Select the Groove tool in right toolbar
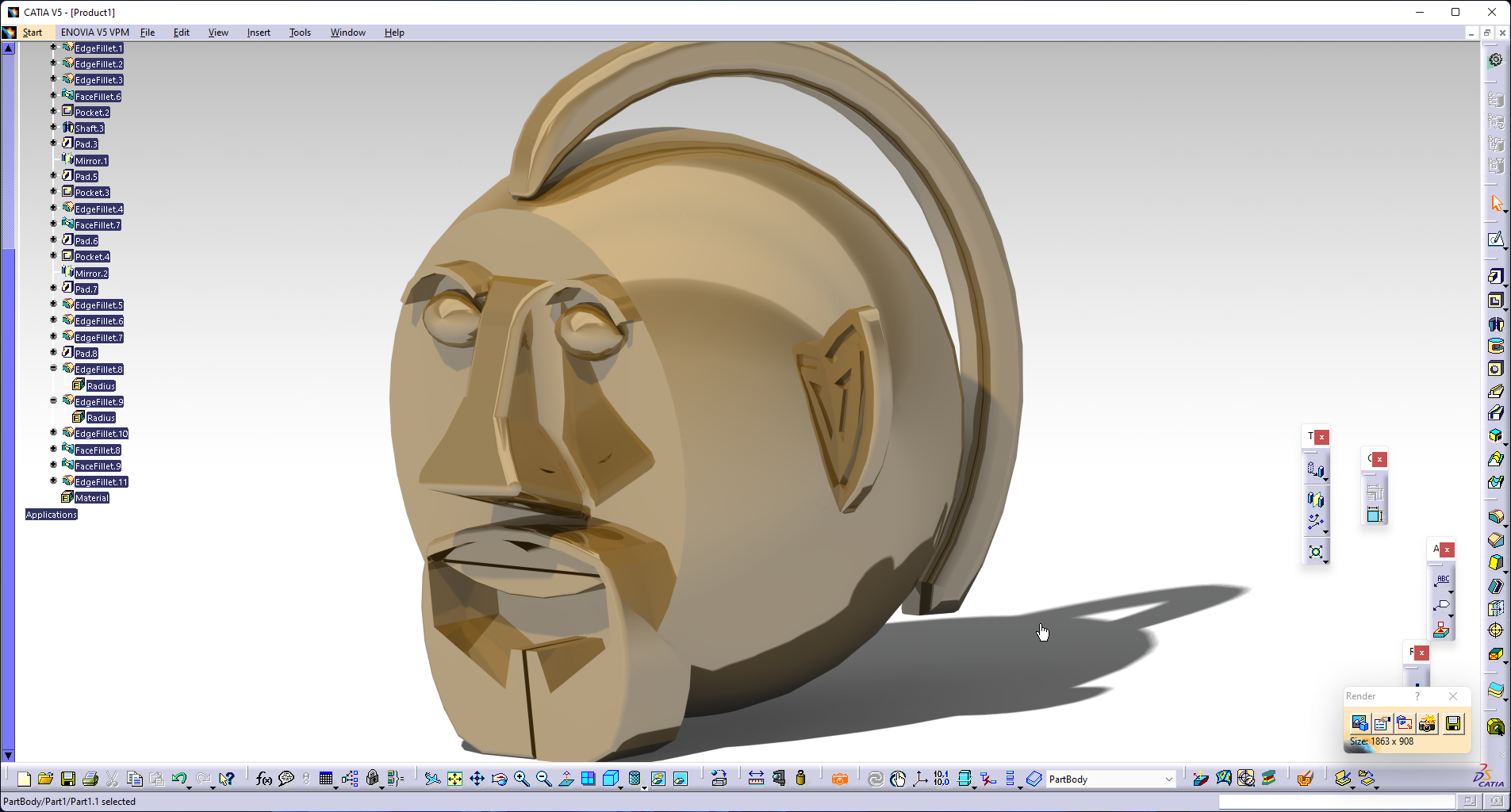 pyautogui.click(x=1495, y=346)
